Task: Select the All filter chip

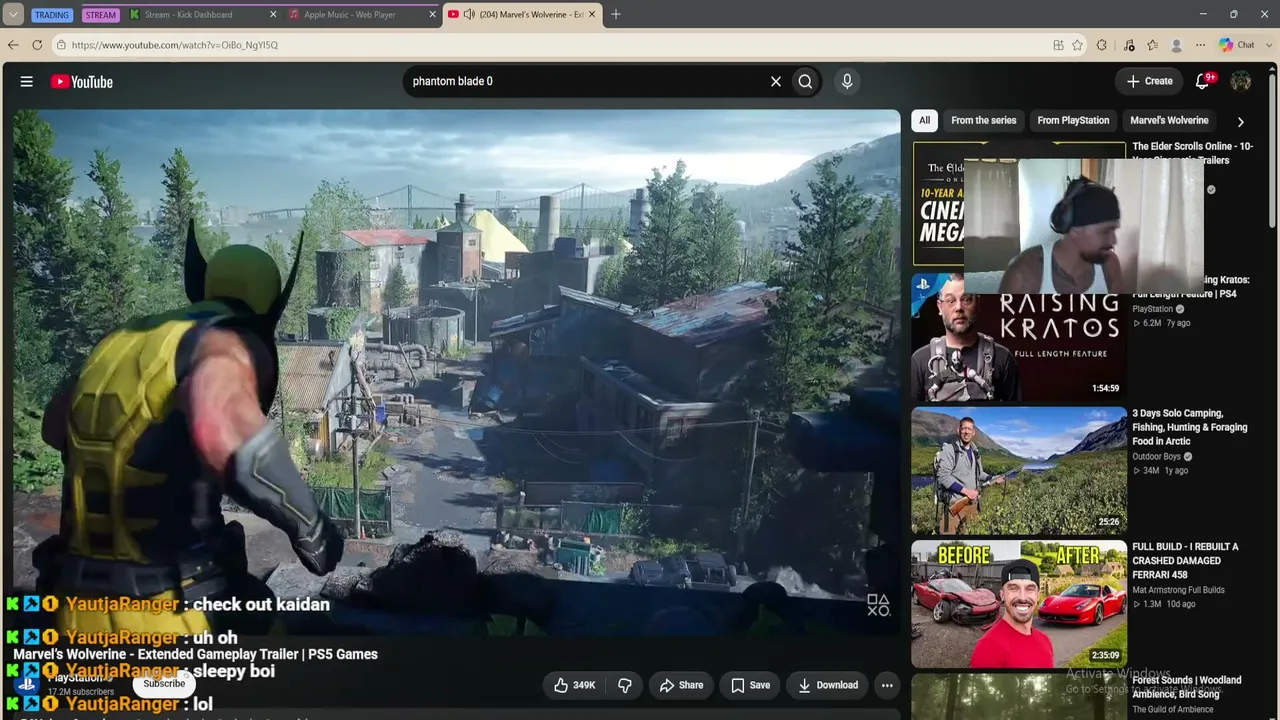Action: [x=924, y=120]
